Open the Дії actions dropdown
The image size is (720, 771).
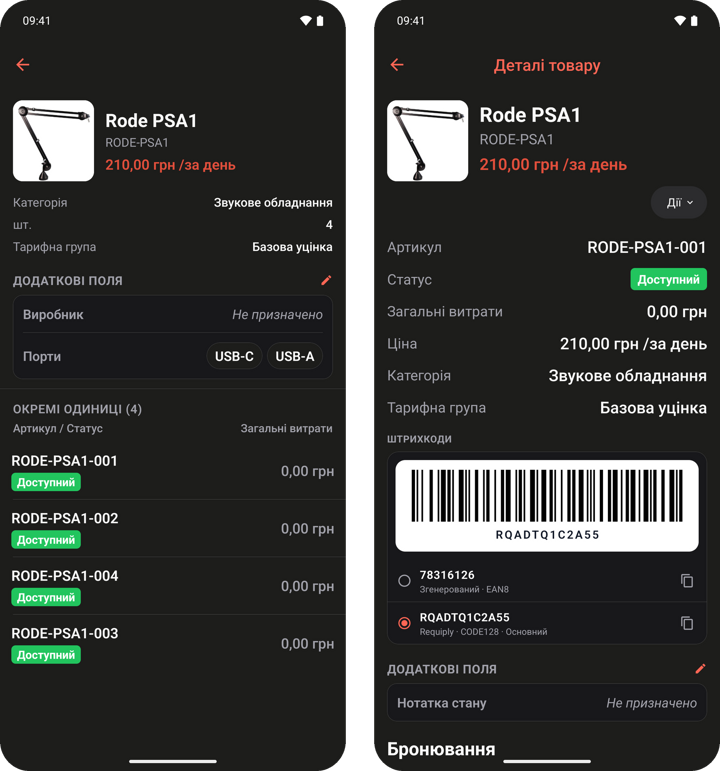(679, 203)
